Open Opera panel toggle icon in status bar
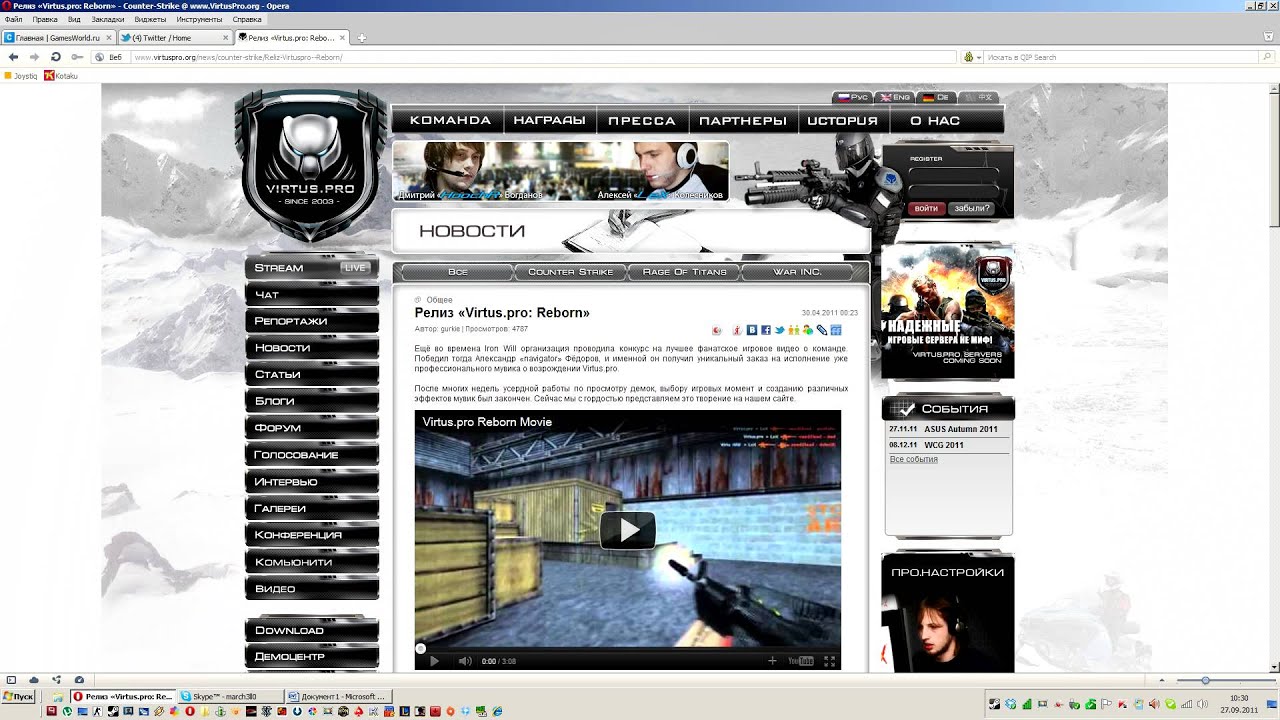This screenshot has width=1280, height=720. [11, 680]
